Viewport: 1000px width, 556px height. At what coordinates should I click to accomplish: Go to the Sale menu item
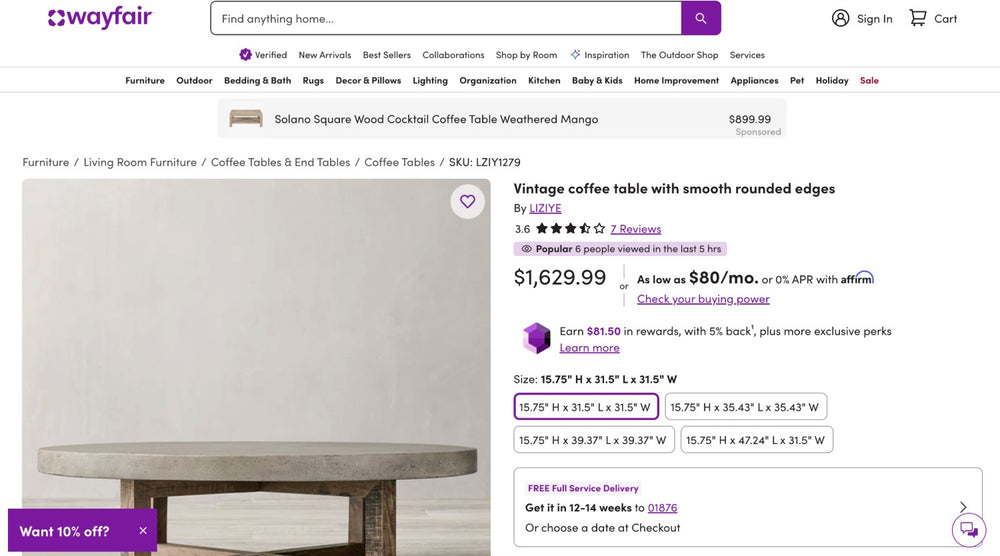pyautogui.click(x=869, y=80)
